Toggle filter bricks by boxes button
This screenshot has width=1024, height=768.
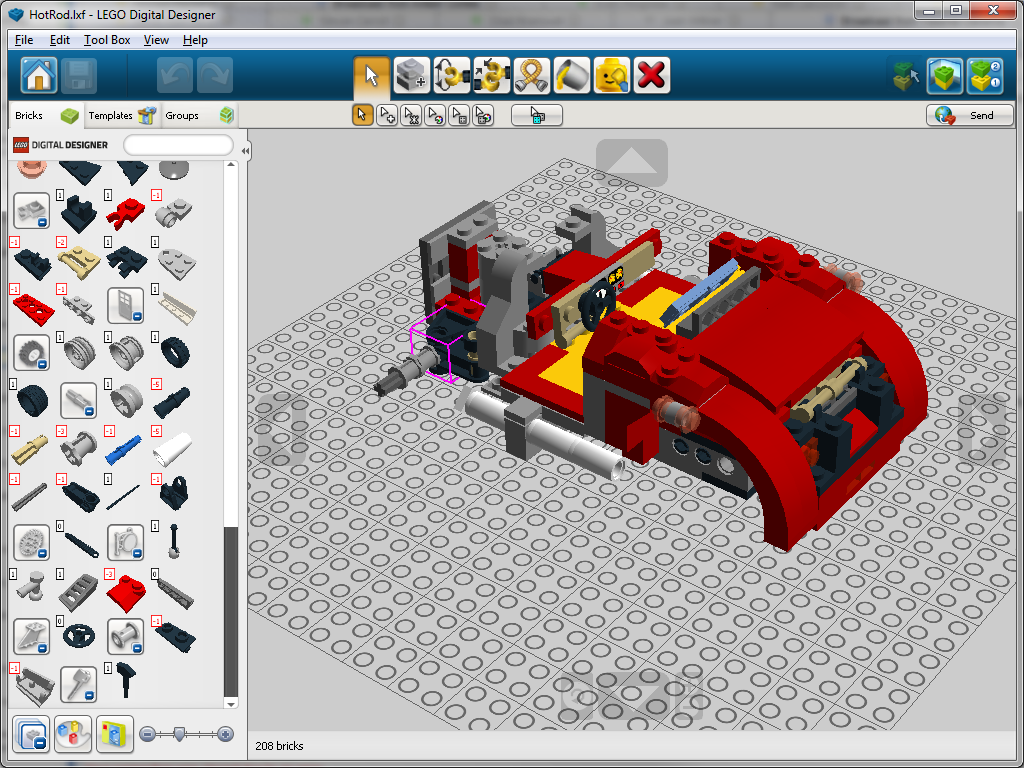tap(114, 734)
